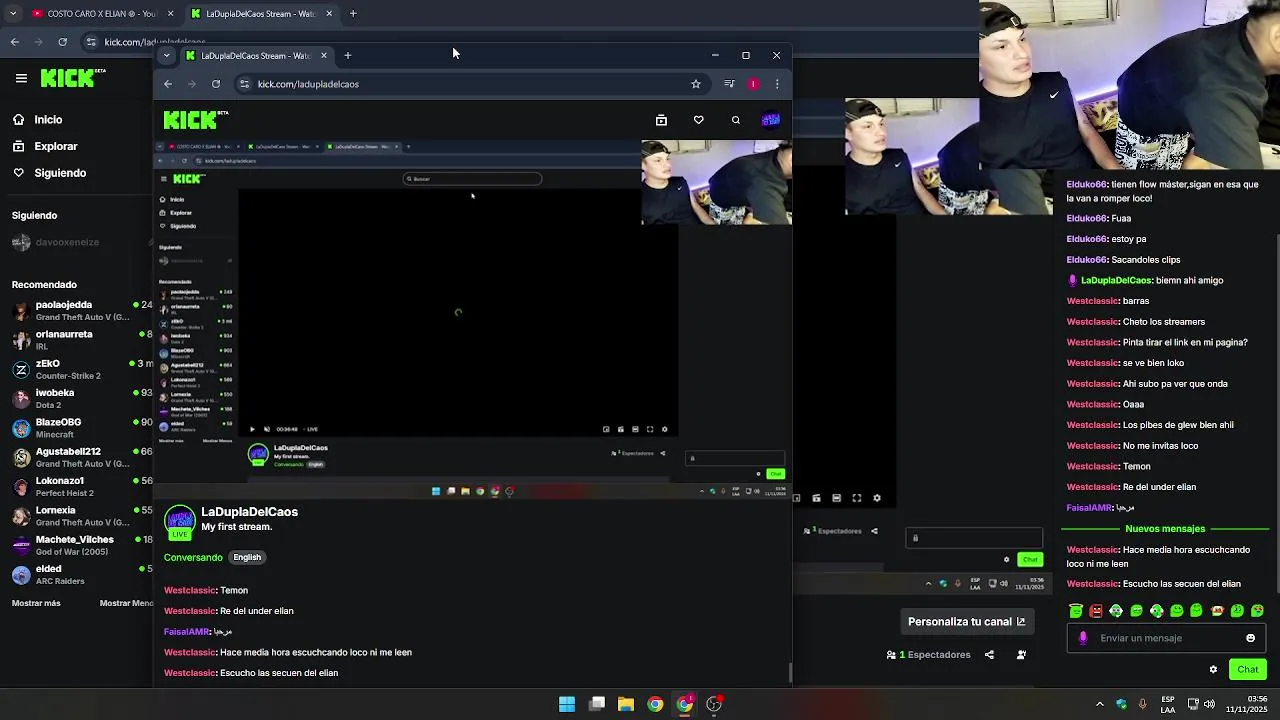Click purple identity icon in chat input
The height and width of the screenshot is (720, 1280).
click(x=1083, y=638)
